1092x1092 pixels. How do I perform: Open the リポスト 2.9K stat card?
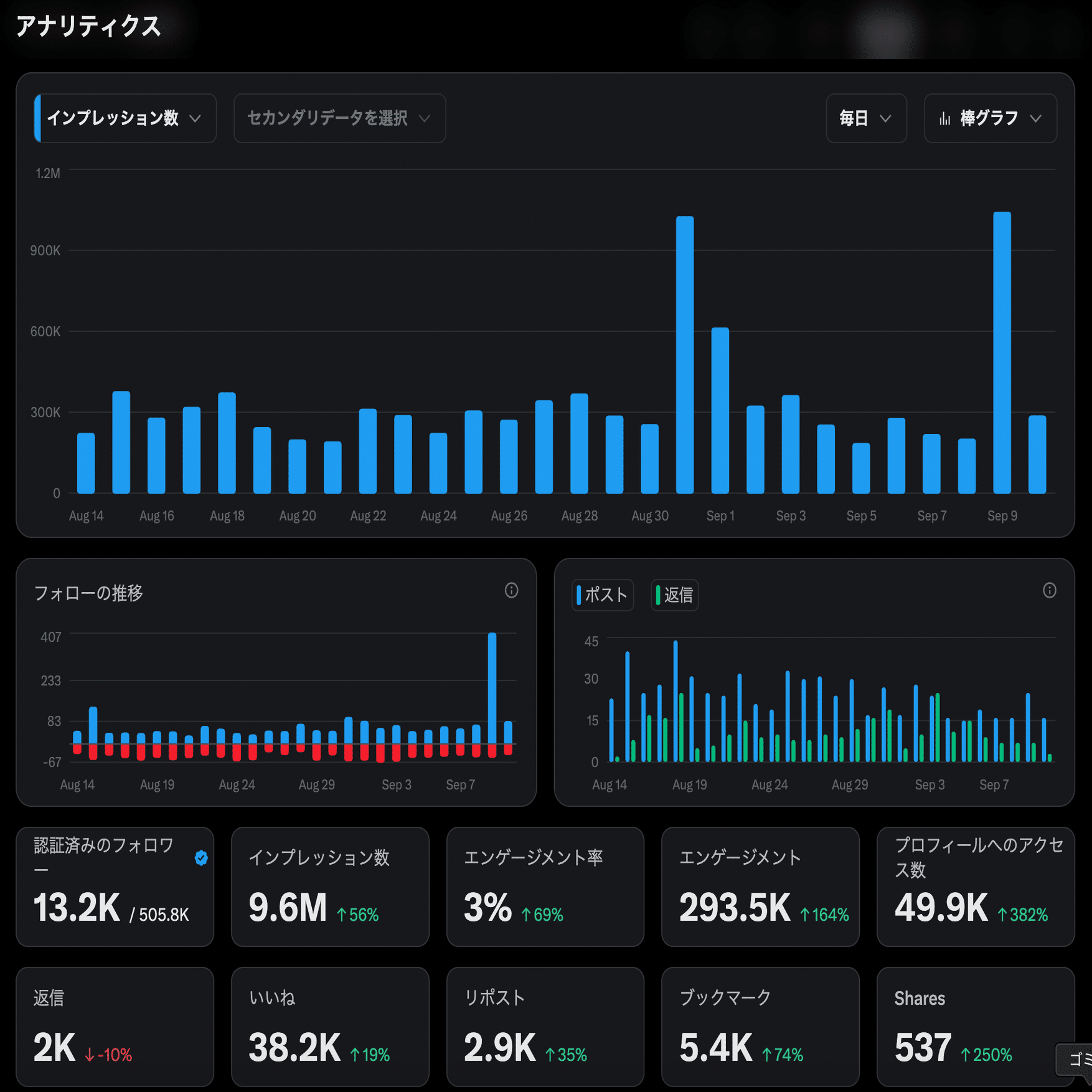point(545,1027)
